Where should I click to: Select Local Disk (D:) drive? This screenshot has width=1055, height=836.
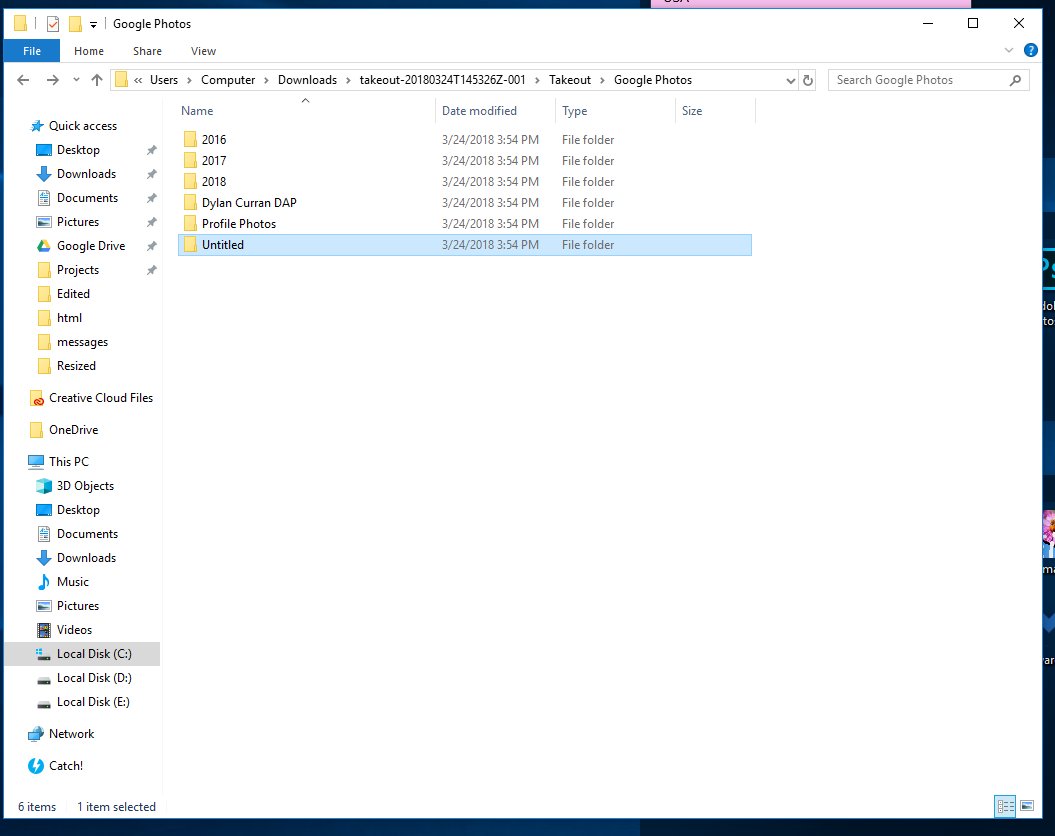(x=94, y=678)
